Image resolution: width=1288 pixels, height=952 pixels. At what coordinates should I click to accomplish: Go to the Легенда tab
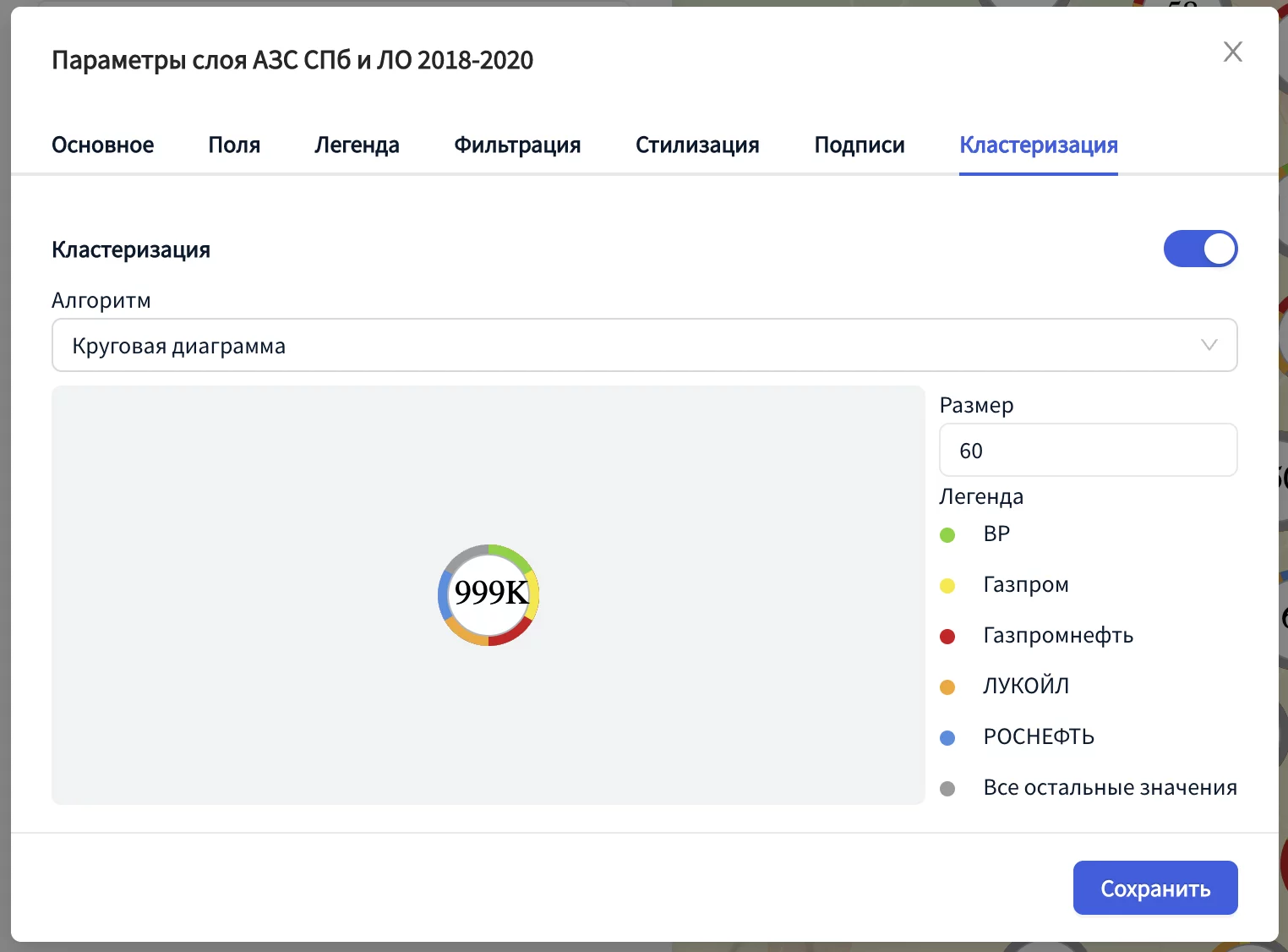pos(357,145)
